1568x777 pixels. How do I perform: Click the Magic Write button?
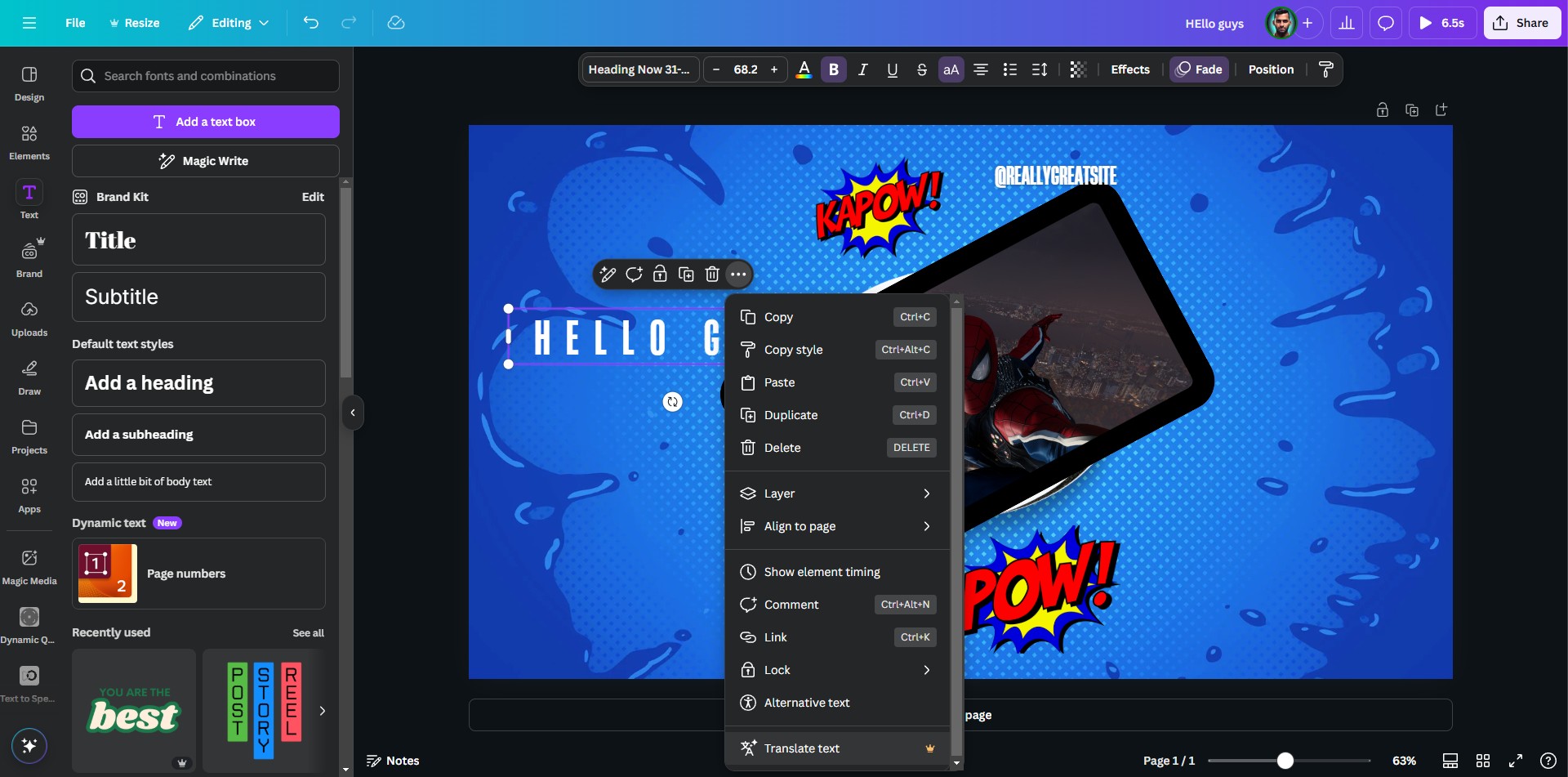(206, 161)
